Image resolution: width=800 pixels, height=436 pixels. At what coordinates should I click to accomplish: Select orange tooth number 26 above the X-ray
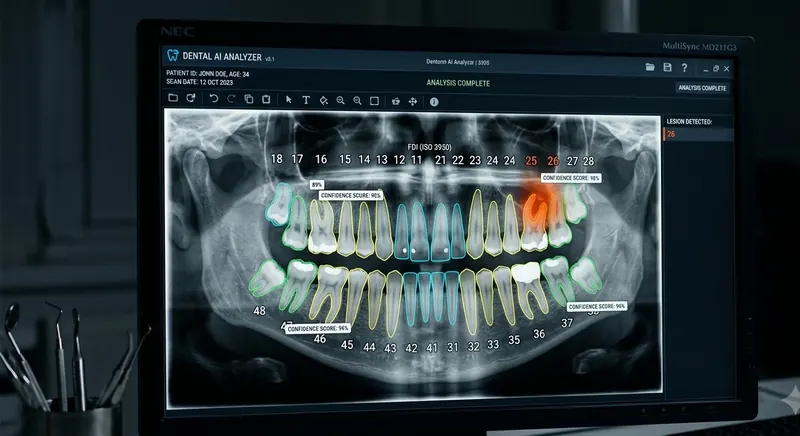(553, 161)
